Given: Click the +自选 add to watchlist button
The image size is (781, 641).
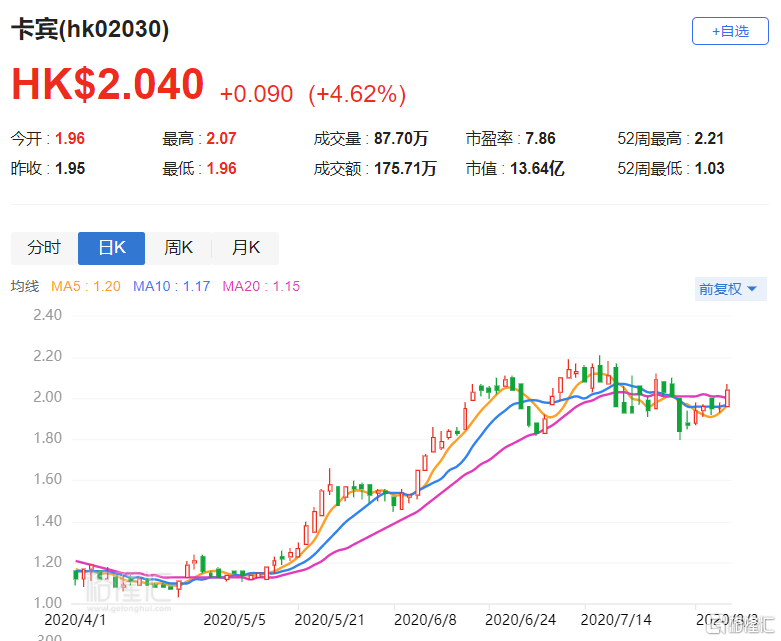Looking at the screenshot, I should (729, 31).
